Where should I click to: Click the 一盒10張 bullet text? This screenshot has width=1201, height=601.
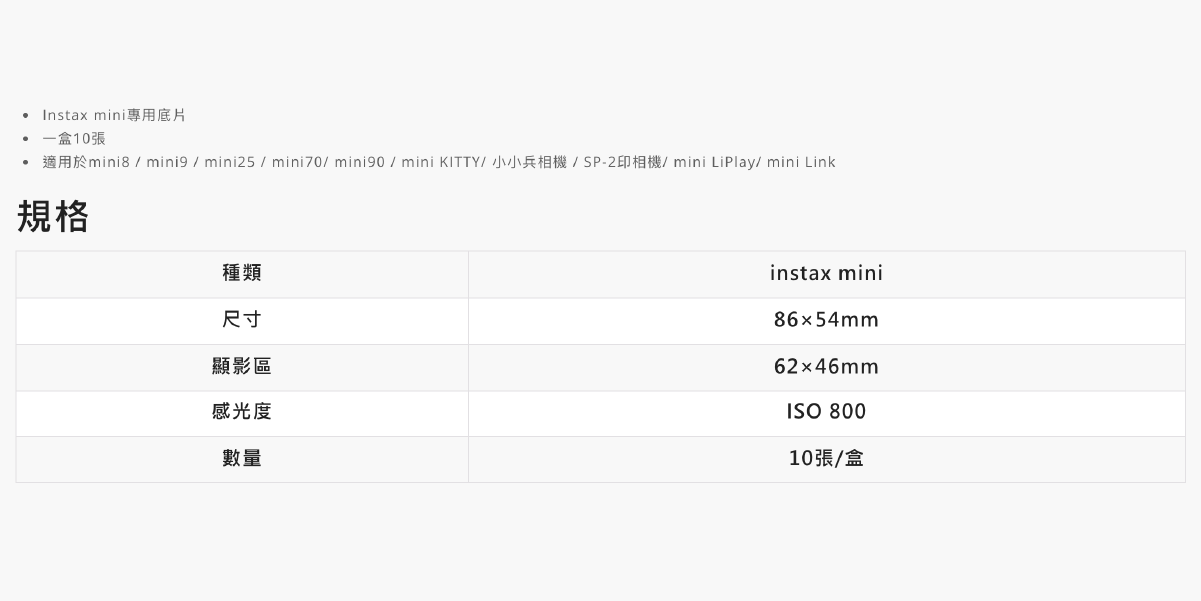(x=74, y=139)
